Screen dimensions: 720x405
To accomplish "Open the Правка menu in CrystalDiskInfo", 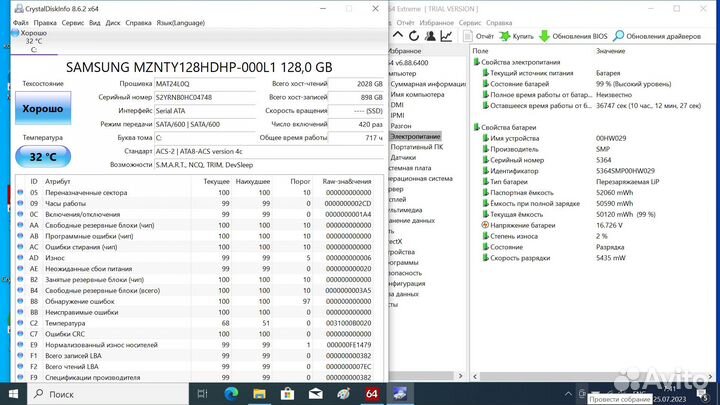I will [45, 22].
